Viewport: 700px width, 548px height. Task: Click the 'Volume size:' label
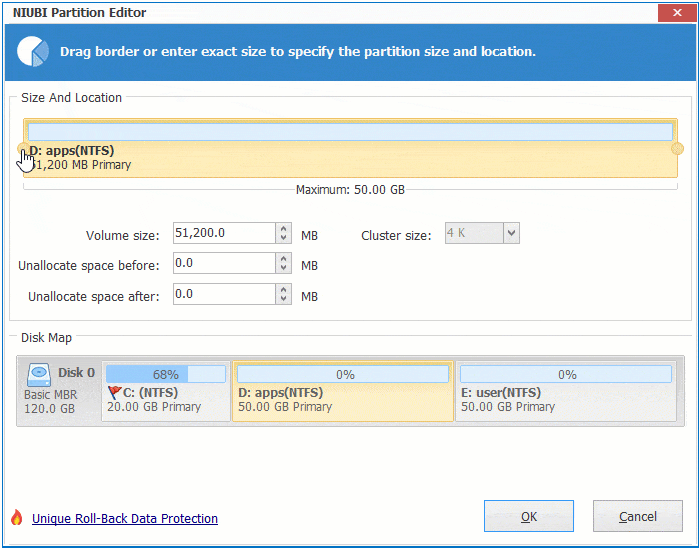pos(123,235)
